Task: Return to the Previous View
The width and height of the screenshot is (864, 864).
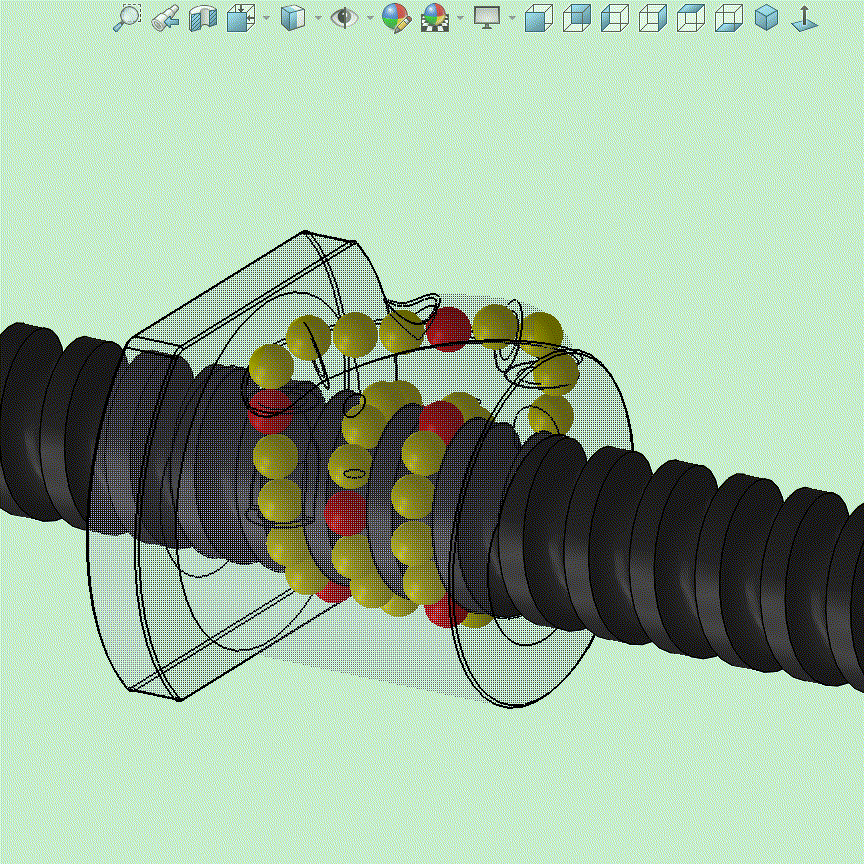Action: [x=166, y=17]
